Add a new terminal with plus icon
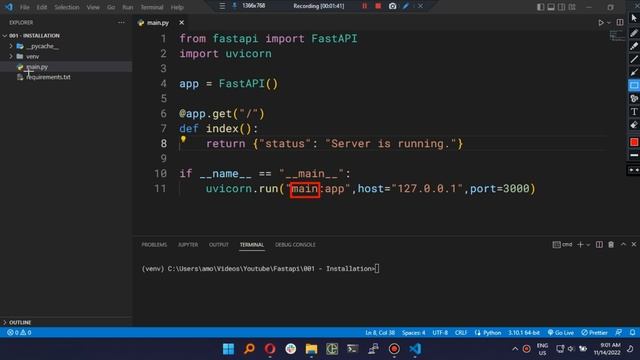 pos(580,244)
